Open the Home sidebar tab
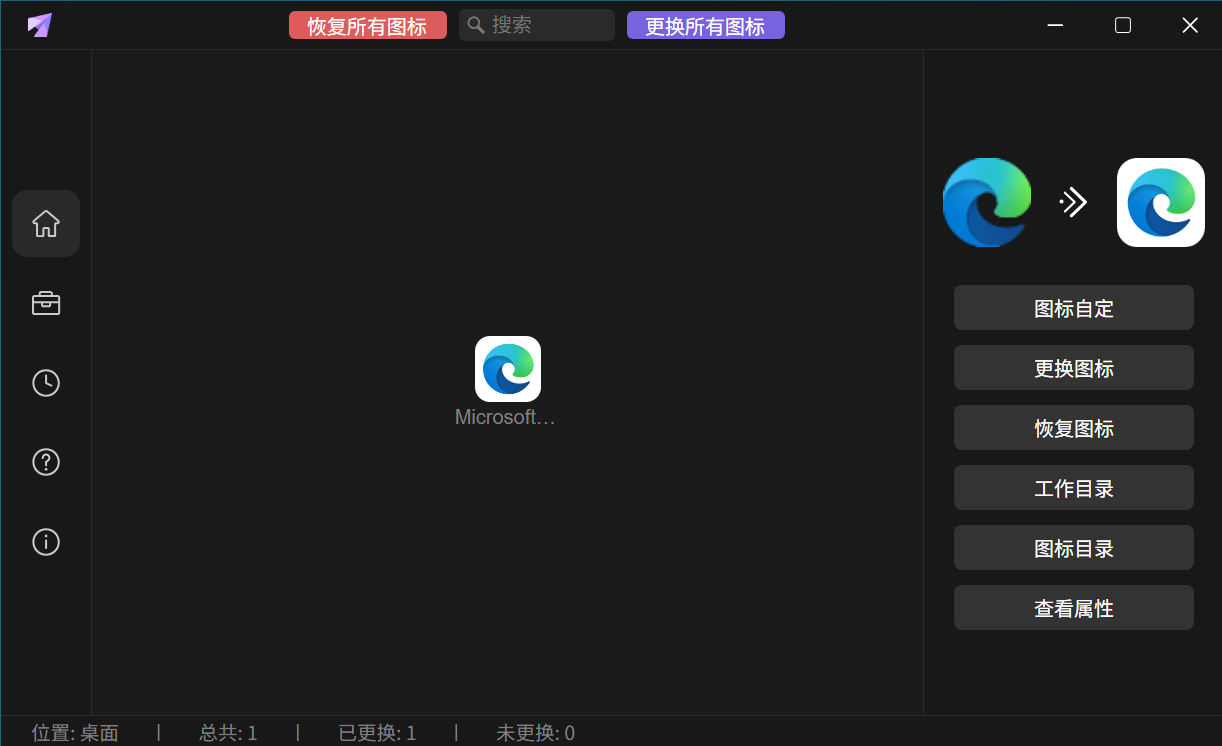Viewport: 1222px width, 746px height. [46, 223]
